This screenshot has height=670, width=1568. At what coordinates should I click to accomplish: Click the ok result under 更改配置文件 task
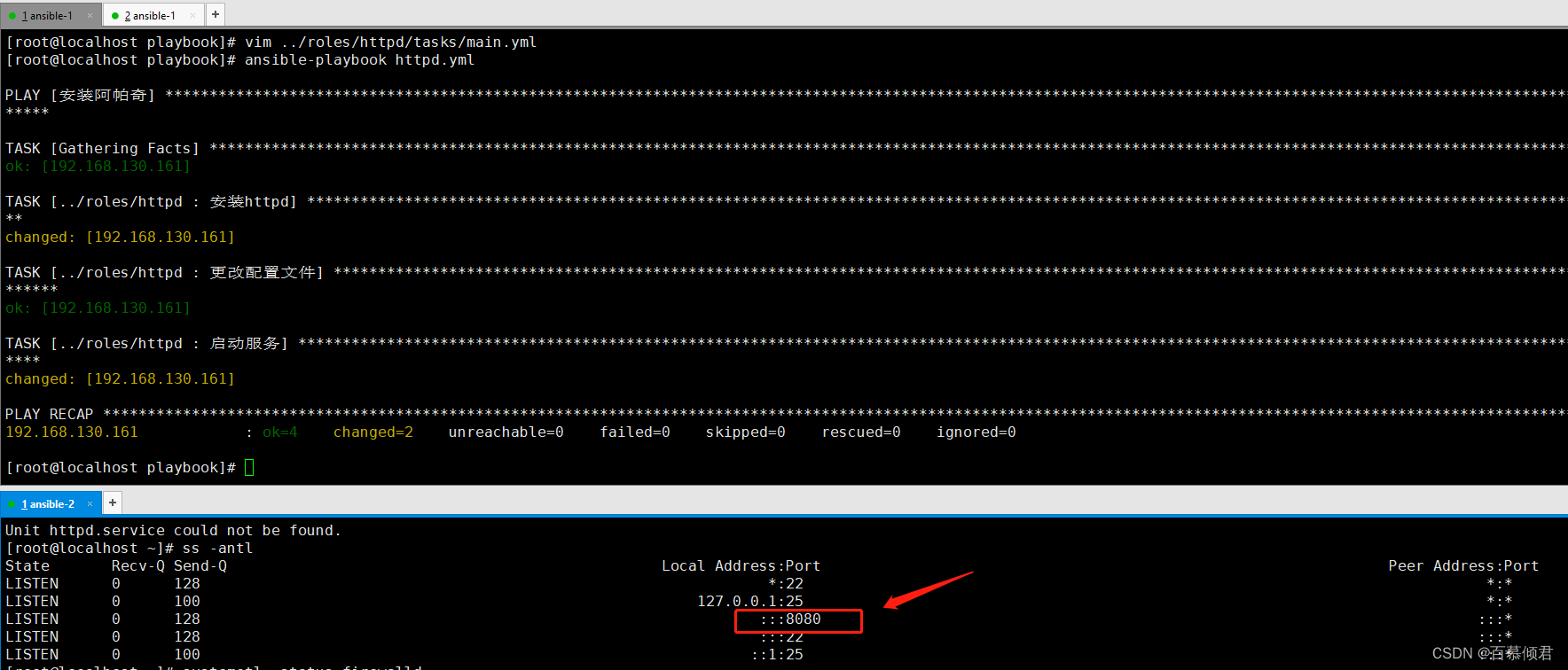(98, 308)
